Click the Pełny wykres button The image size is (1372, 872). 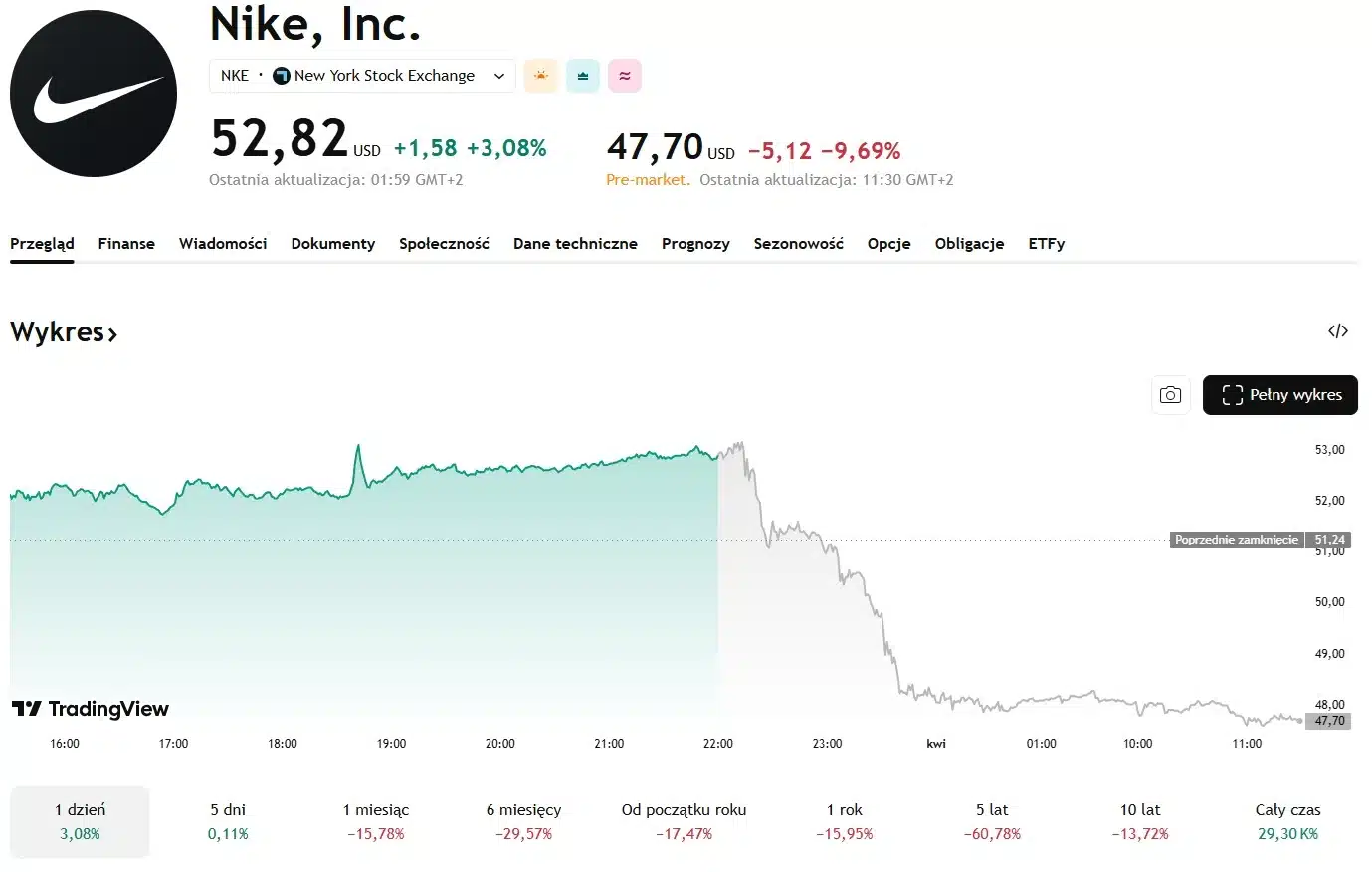(1280, 395)
